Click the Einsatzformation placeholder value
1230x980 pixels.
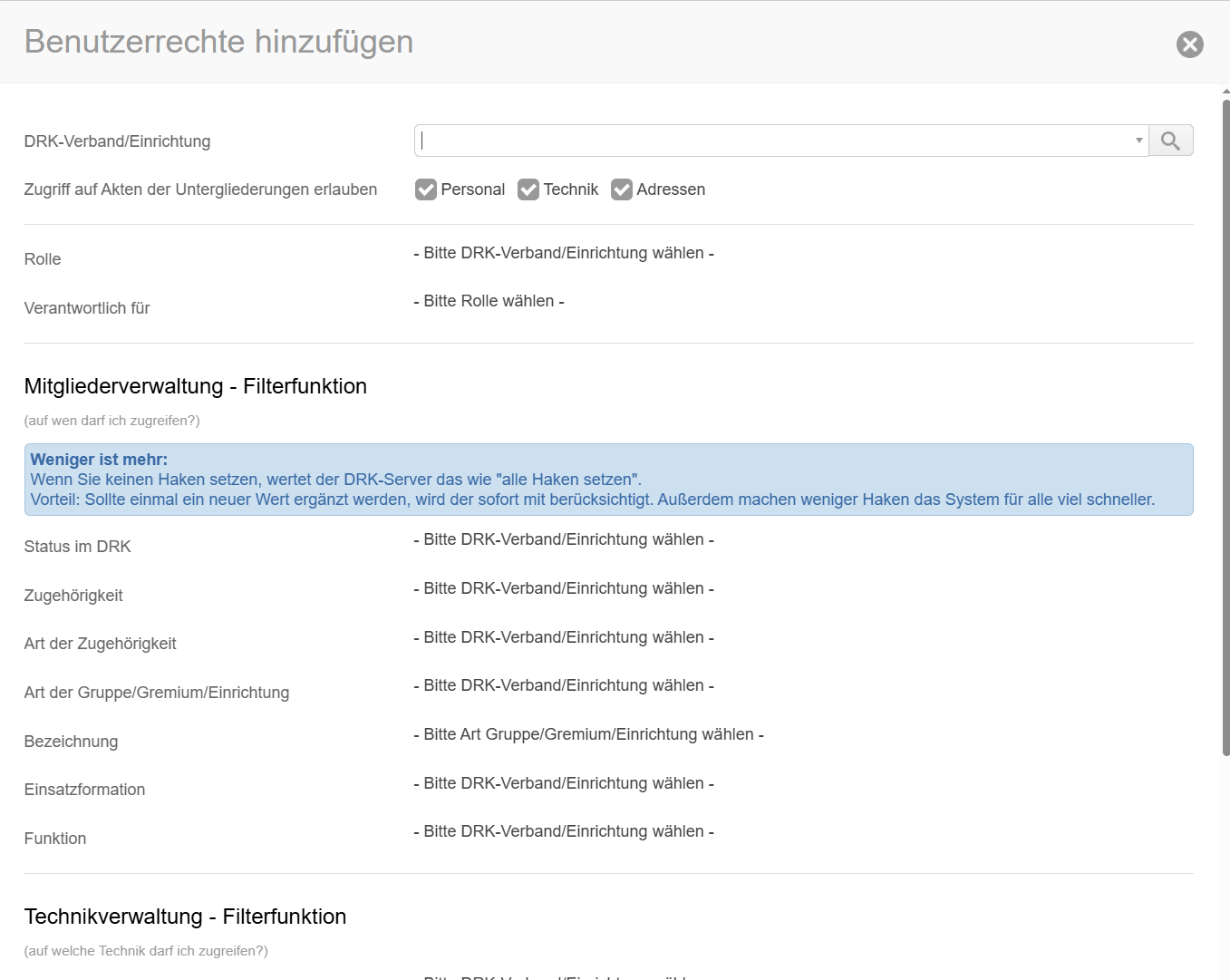563,783
